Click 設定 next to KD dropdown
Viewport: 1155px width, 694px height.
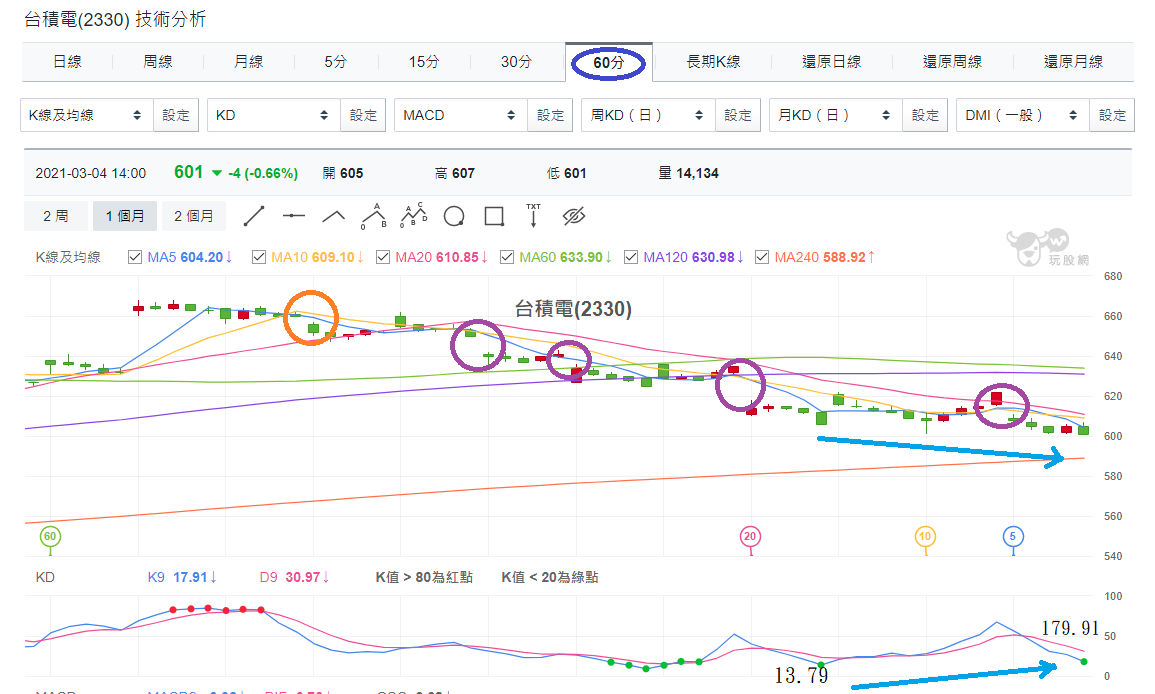363,115
